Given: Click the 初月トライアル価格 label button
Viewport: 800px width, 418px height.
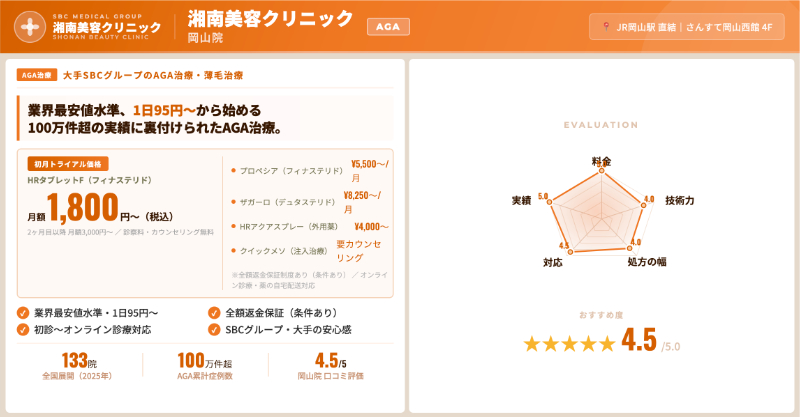Looking at the screenshot, I should point(68,164).
